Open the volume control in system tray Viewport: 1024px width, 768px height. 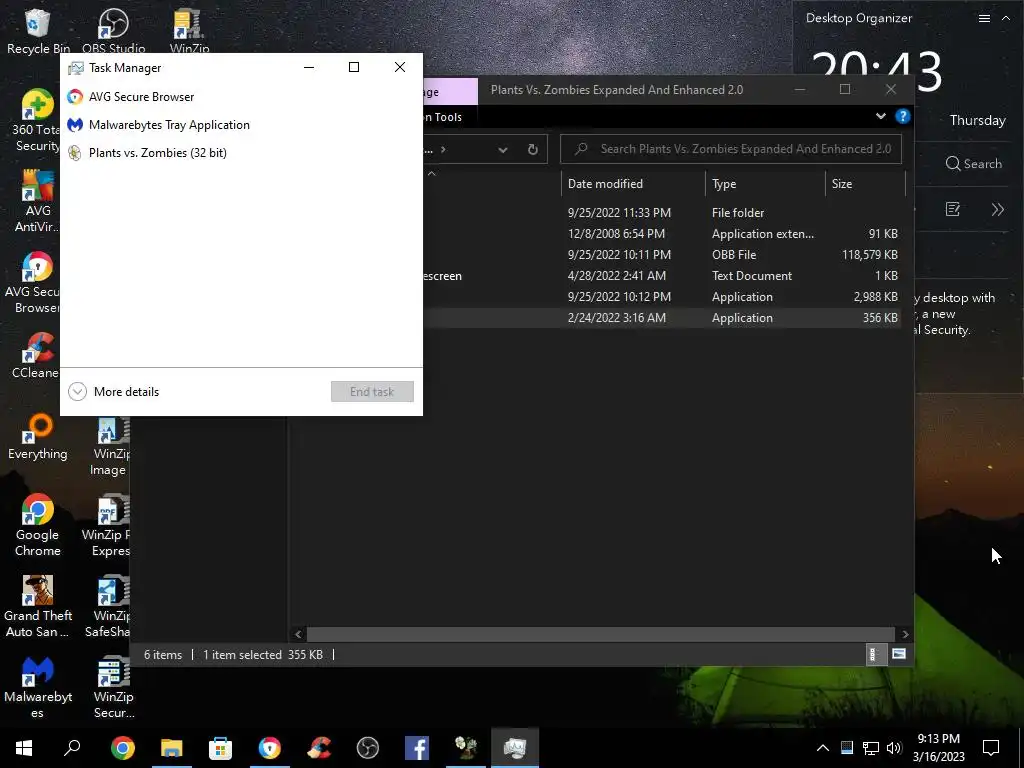(x=894, y=748)
